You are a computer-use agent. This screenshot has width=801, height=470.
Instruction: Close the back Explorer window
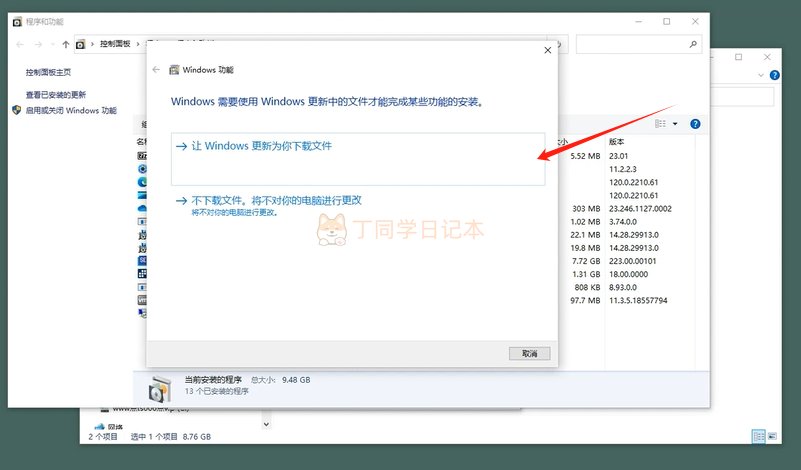click(767, 57)
